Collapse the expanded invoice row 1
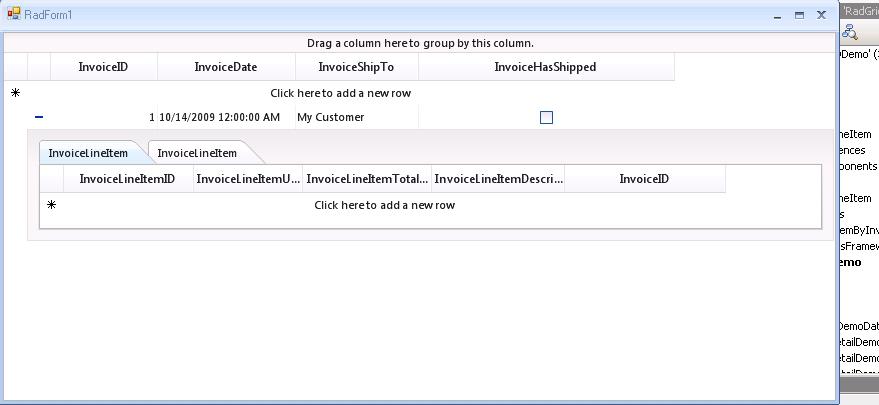Screen dimensions: 879x405 pyautogui.click(x=39, y=117)
